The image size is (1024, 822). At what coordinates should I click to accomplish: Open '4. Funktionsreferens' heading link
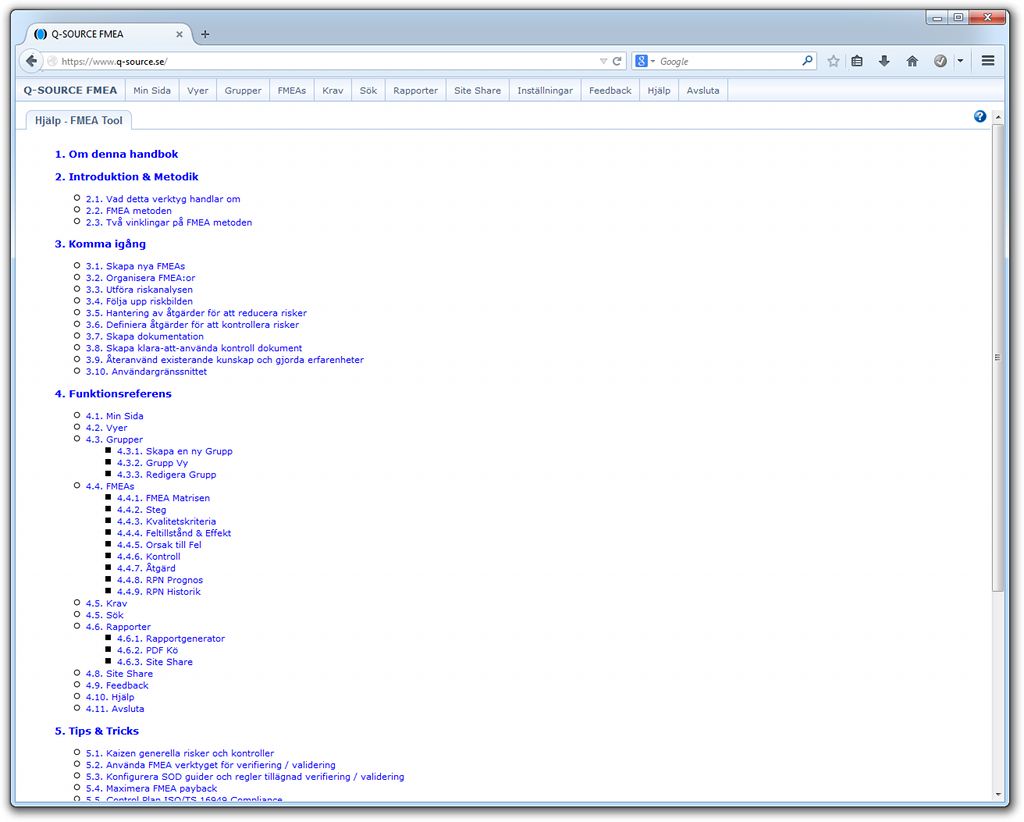pyautogui.click(x=113, y=394)
